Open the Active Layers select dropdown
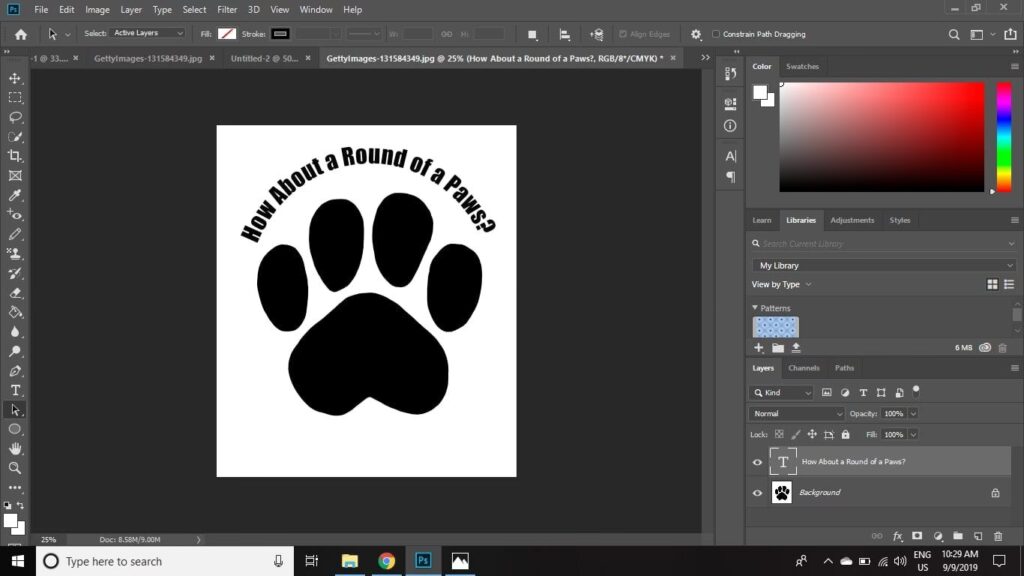This screenshot has height=576, width=1024. pyautogui.click(x=148, y=34)
